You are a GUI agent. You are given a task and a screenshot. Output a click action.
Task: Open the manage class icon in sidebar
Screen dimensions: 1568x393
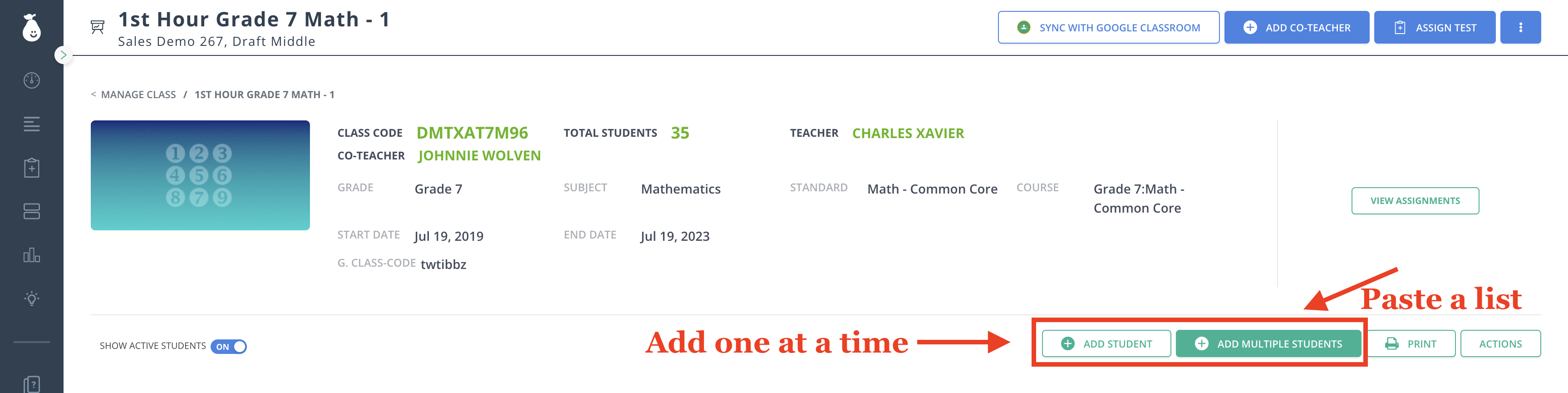click(32, 211)
